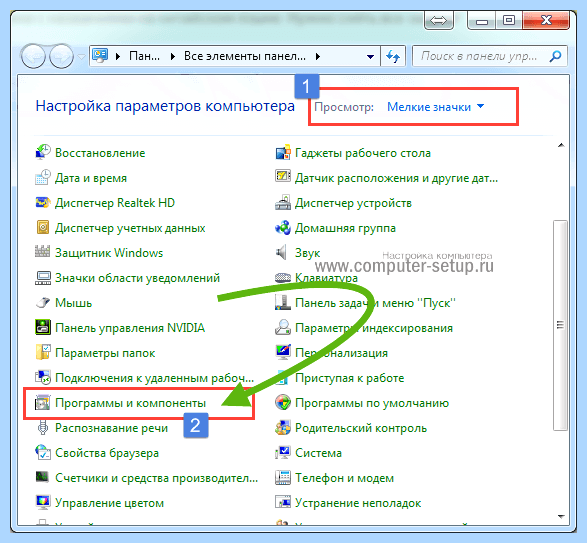This screenshot has width=587, height=543.
Task: Click the Дата и время clock icon
Action: 43,178
